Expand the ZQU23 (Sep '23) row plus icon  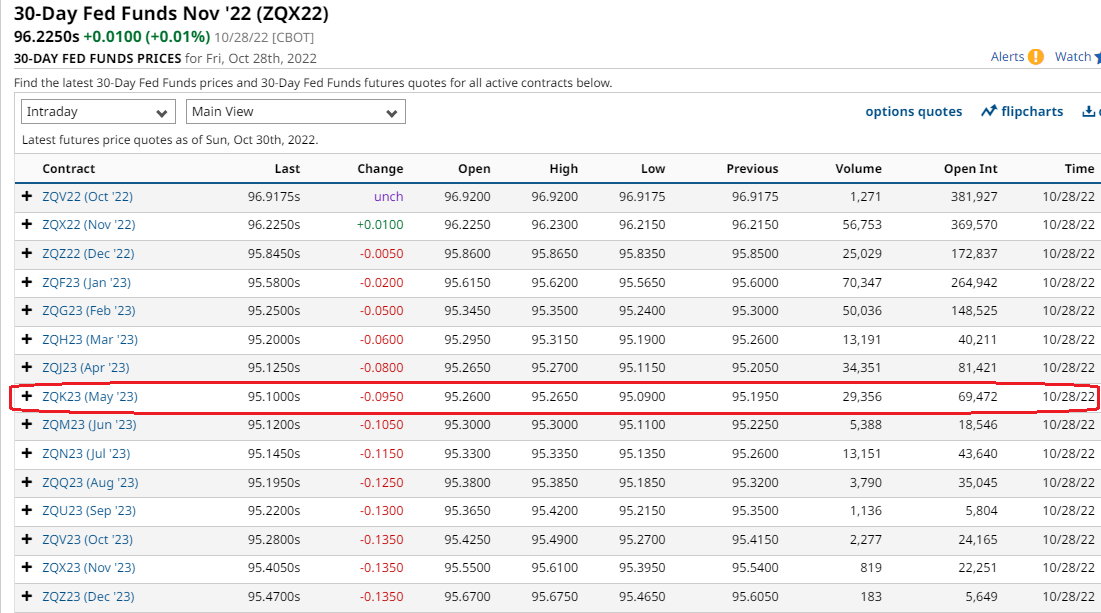tap(27, 511)
